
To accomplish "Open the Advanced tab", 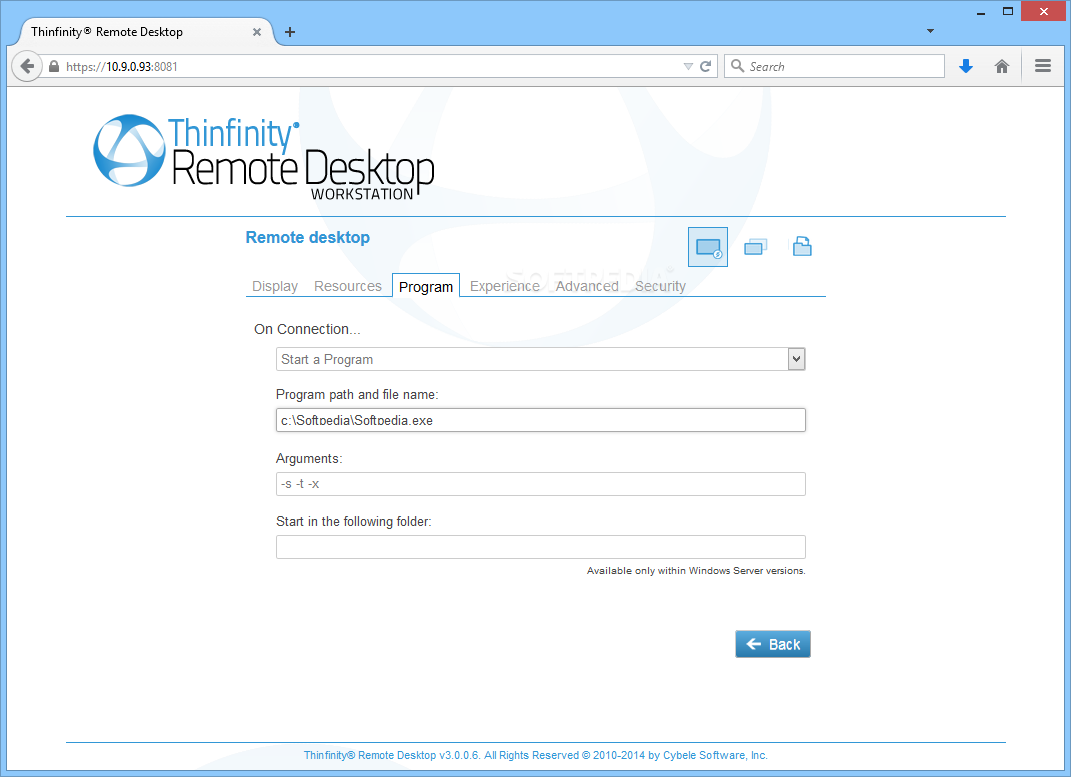I will pos(587,286).
